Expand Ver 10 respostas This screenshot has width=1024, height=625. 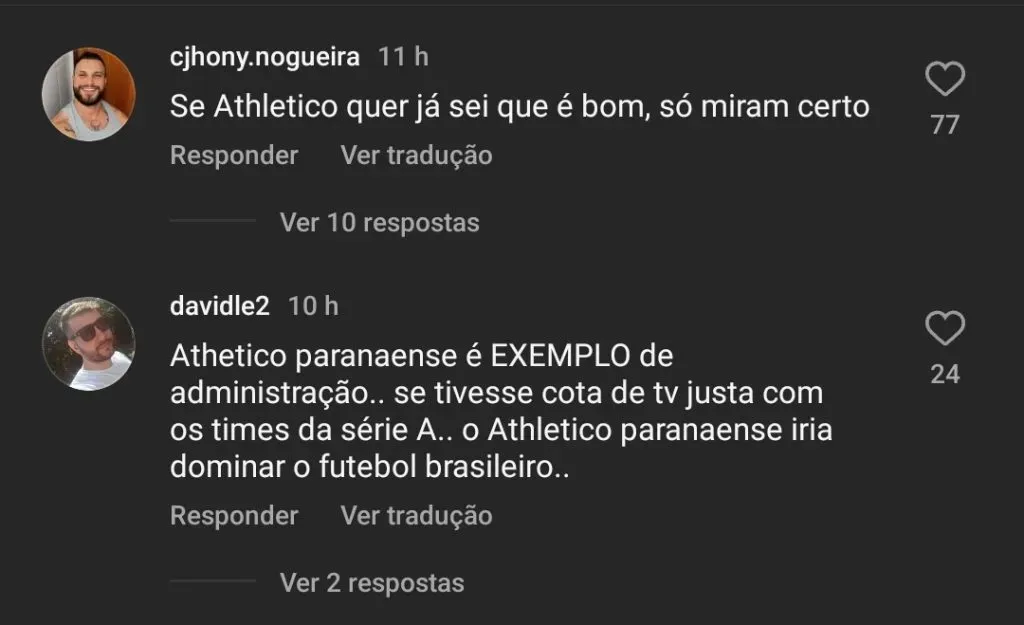tap(379, 222)
